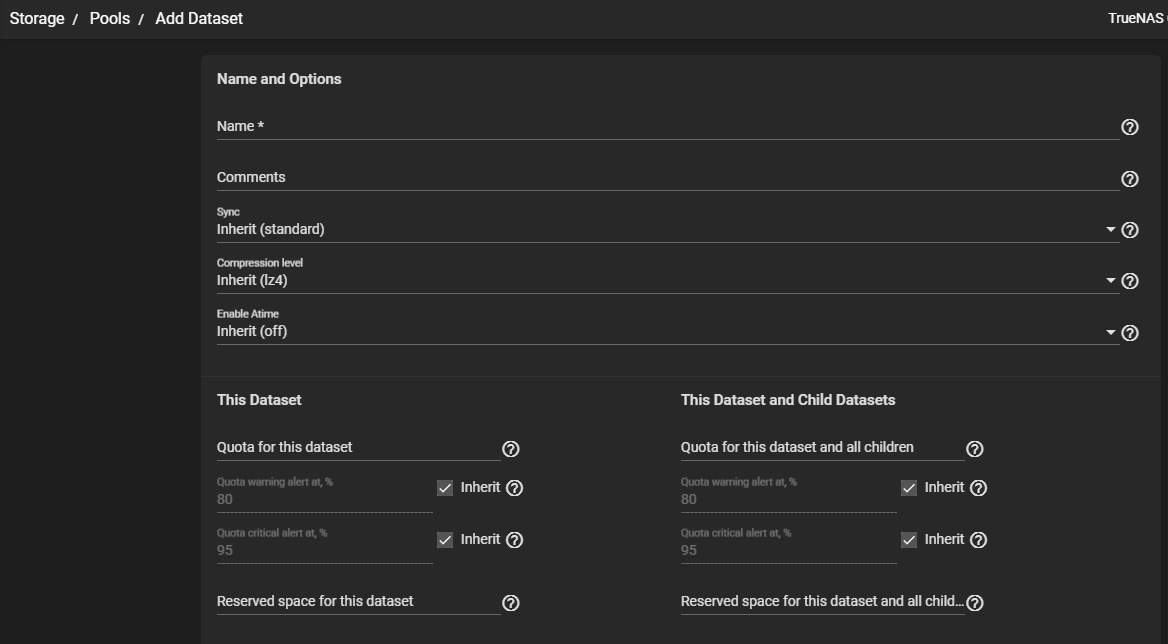
Task: Click help icon for Compression level
Action: click(1130, 281)
